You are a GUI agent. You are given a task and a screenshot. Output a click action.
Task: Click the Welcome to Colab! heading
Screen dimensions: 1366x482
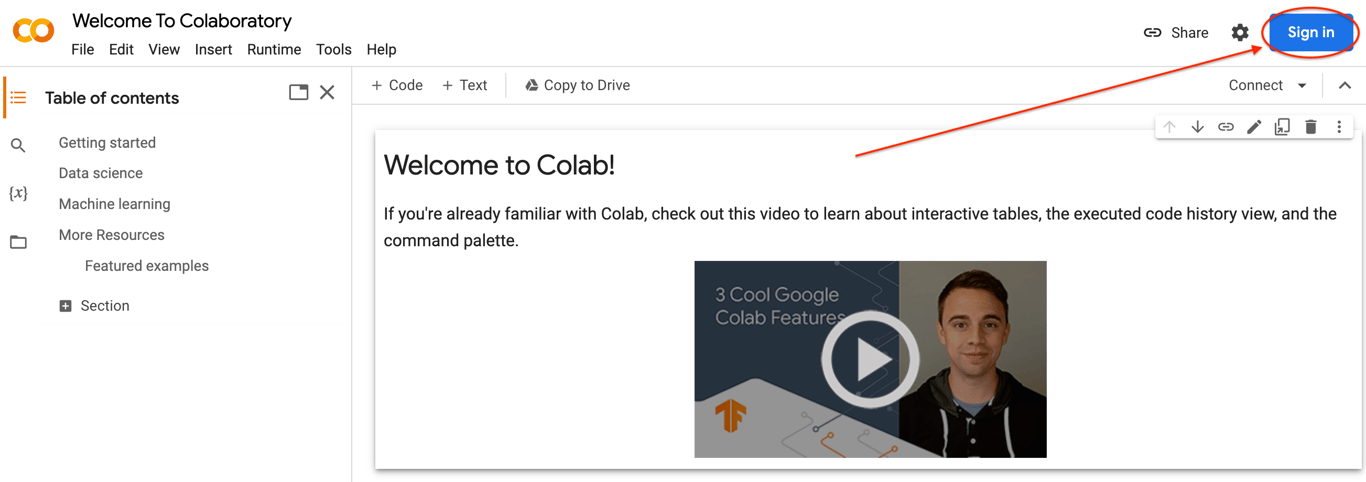click(x=499, y=165)
